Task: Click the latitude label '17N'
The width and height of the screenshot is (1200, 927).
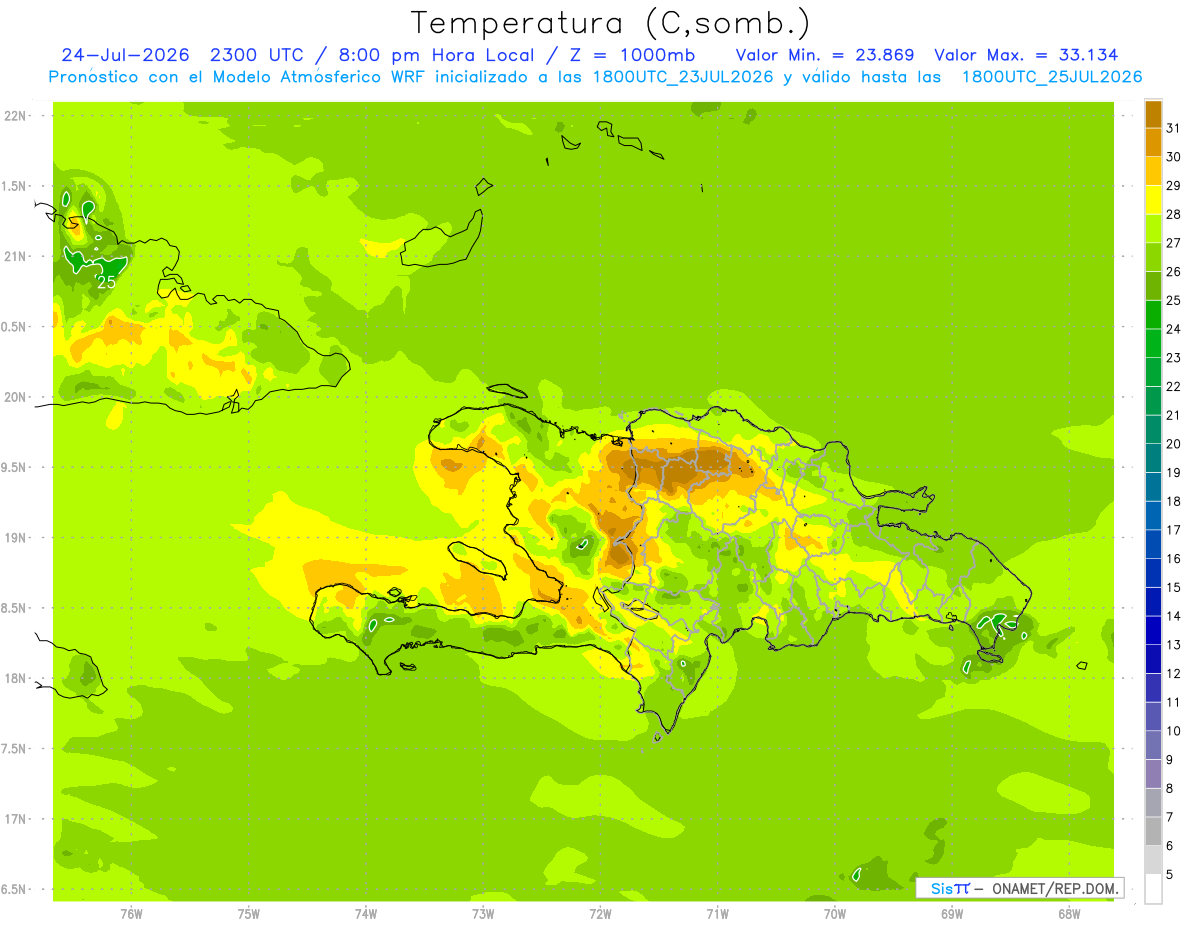Action: 16,819
